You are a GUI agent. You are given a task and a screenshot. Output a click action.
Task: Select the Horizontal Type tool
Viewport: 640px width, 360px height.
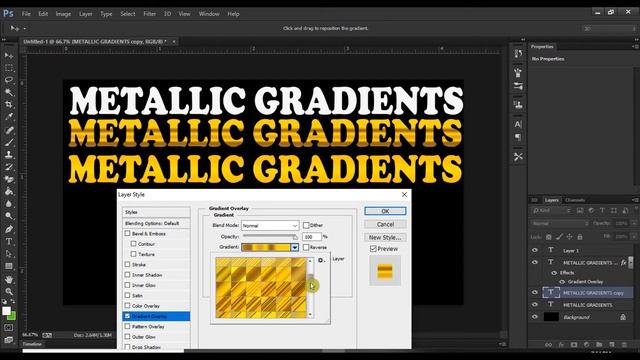(x=9, y=241)
